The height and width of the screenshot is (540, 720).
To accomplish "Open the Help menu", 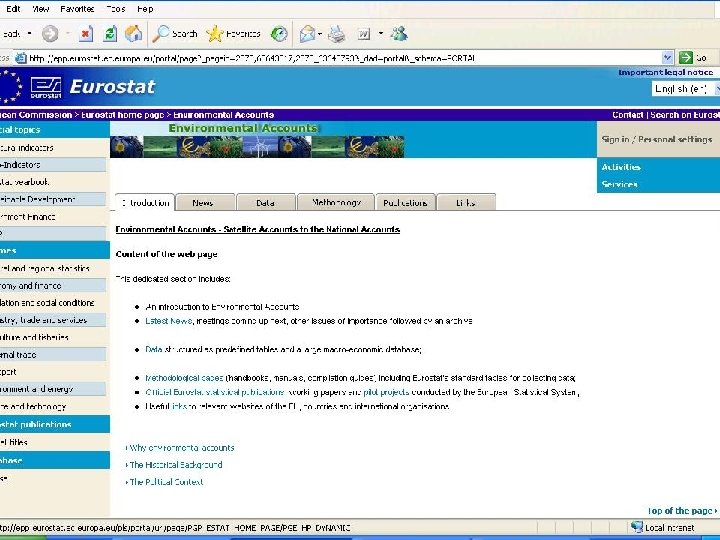I will pyautogui.click(x=145, y=9).
